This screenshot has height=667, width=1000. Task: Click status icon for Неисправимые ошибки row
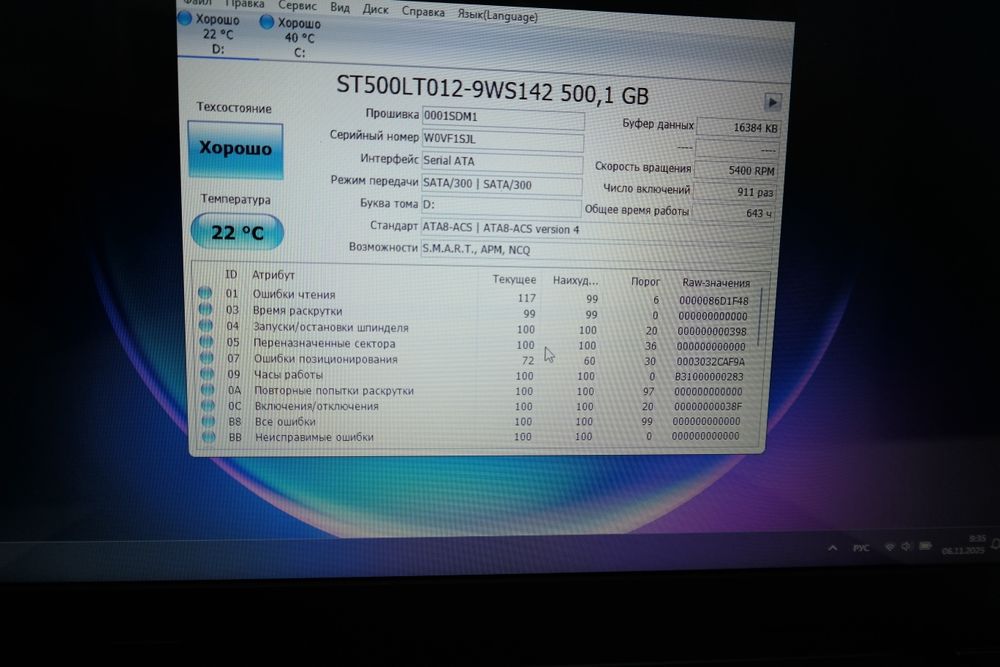point(209,437)
